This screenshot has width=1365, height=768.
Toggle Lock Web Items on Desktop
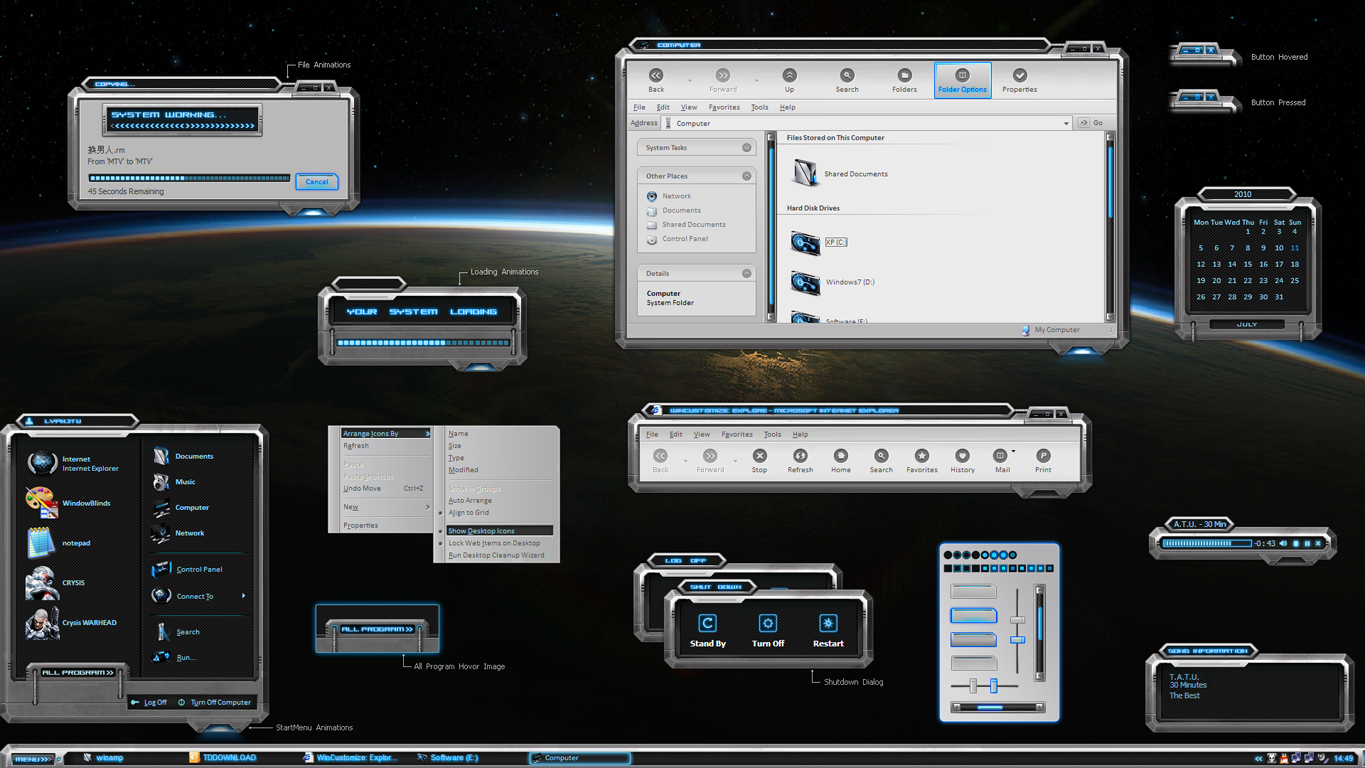(496, 543)
